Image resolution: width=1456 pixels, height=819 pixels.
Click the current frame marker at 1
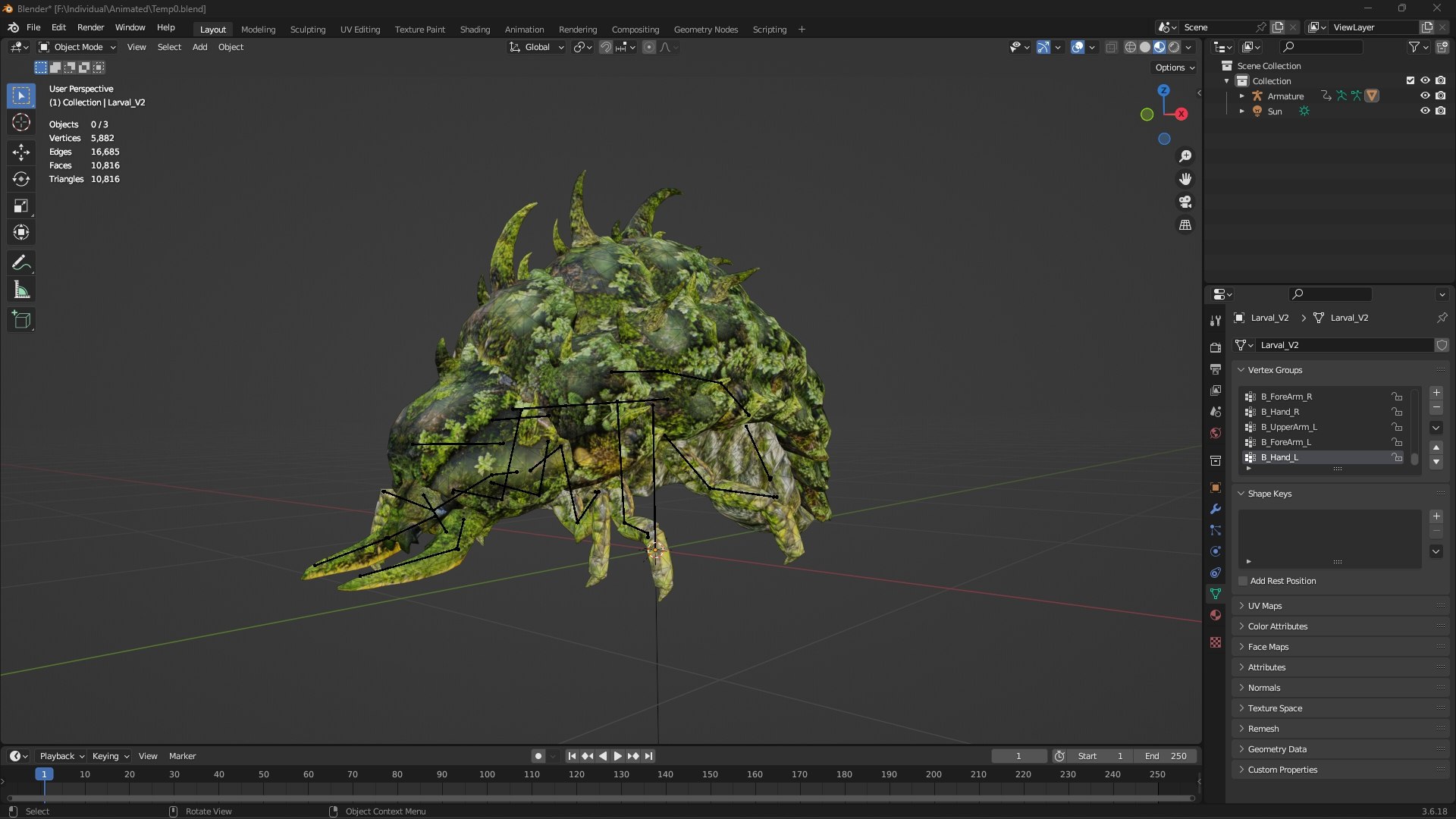tap(44, 774)
